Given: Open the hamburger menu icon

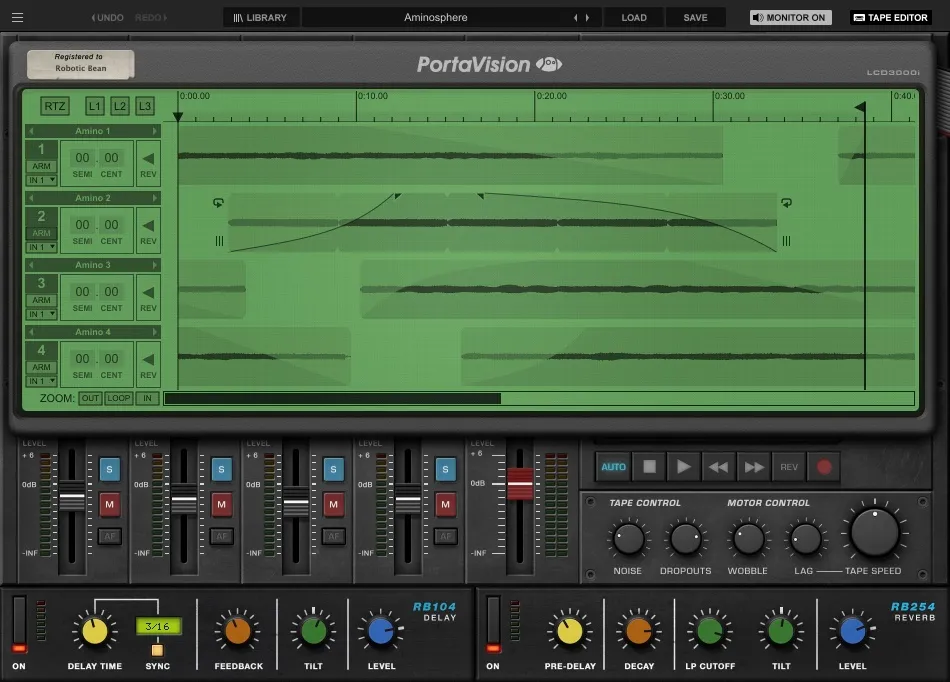Looking at the screenshot, I should coord(18,18).
